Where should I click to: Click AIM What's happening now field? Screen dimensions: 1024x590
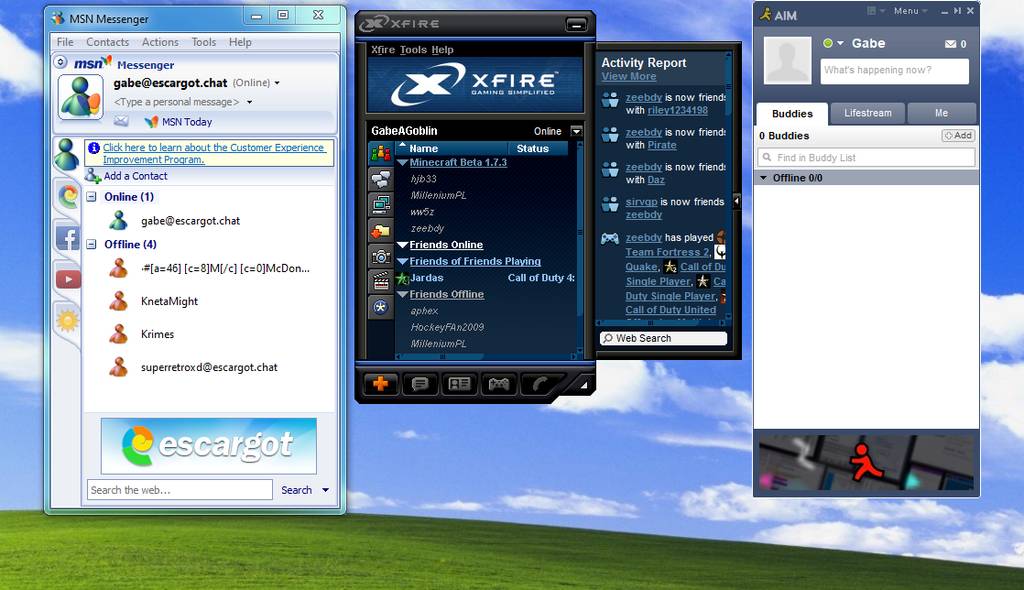point(894,71)
